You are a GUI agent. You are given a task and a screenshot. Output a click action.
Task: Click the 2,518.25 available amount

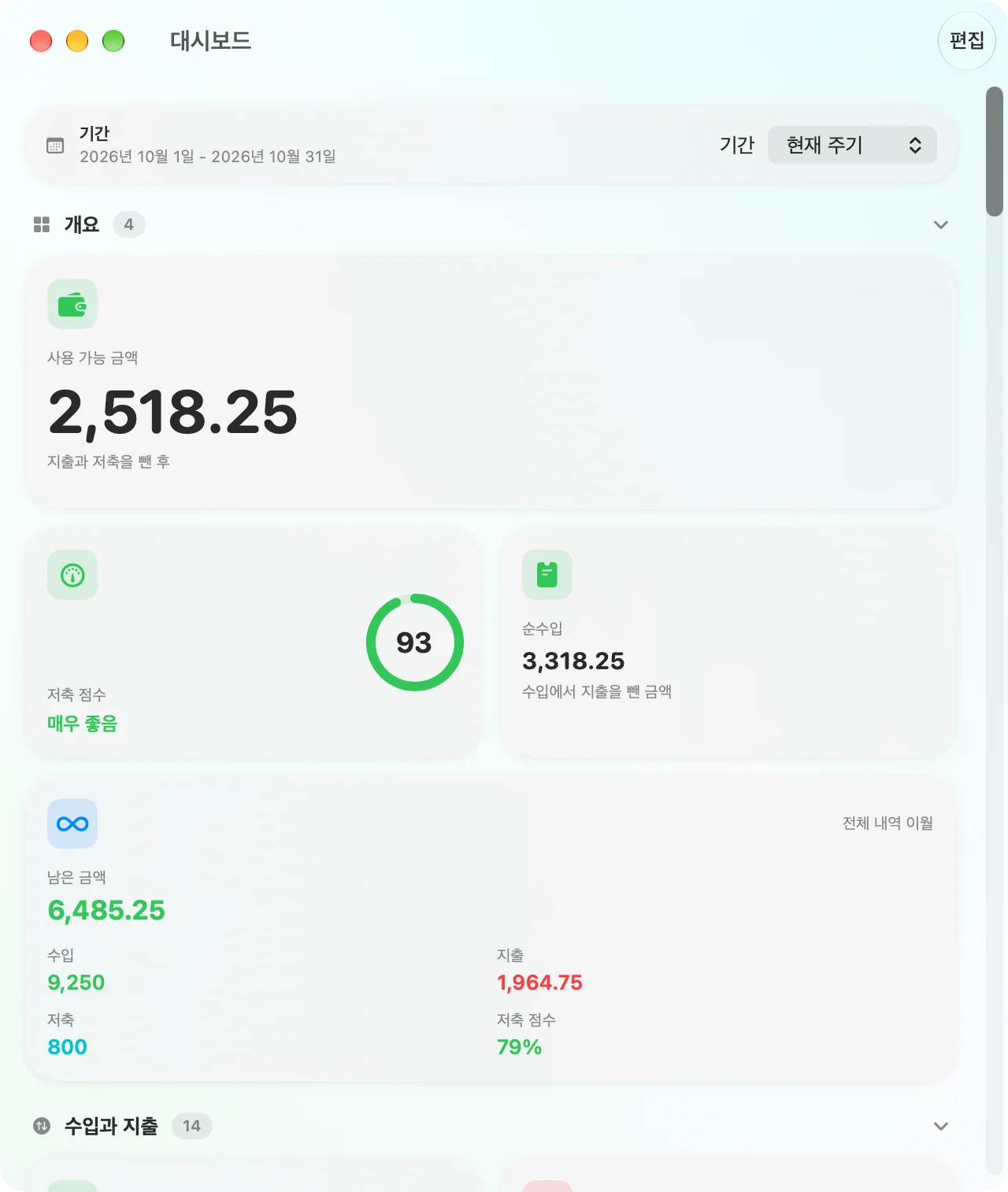(172, 412)
